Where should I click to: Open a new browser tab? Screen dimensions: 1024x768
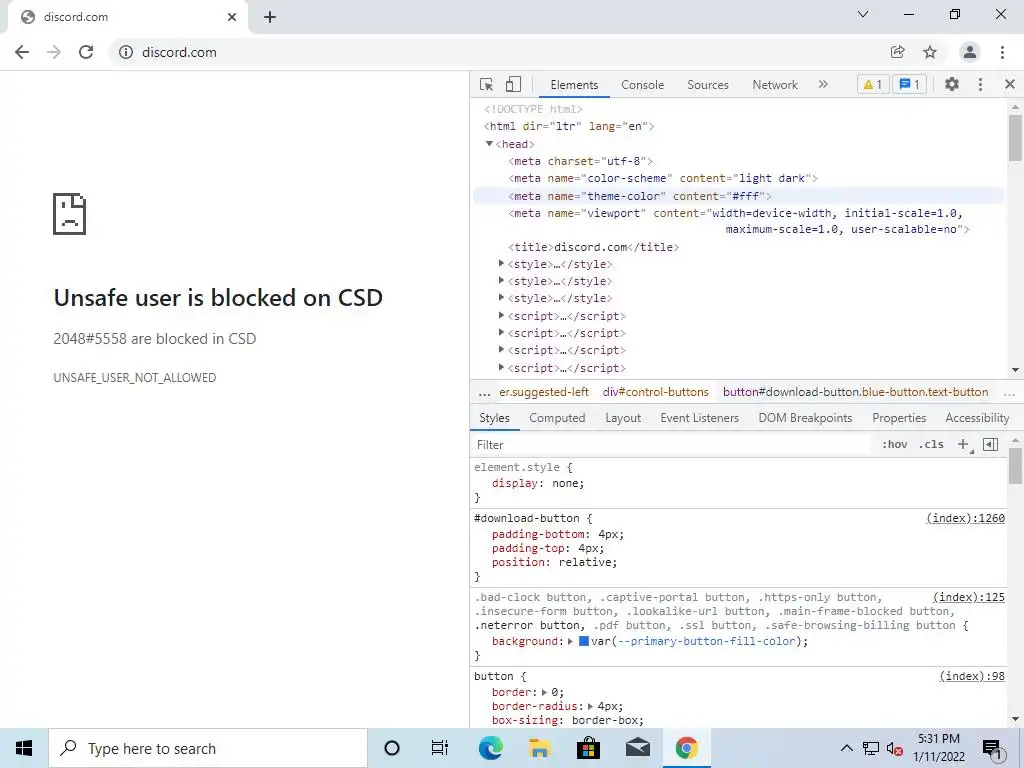click(270, 17)
